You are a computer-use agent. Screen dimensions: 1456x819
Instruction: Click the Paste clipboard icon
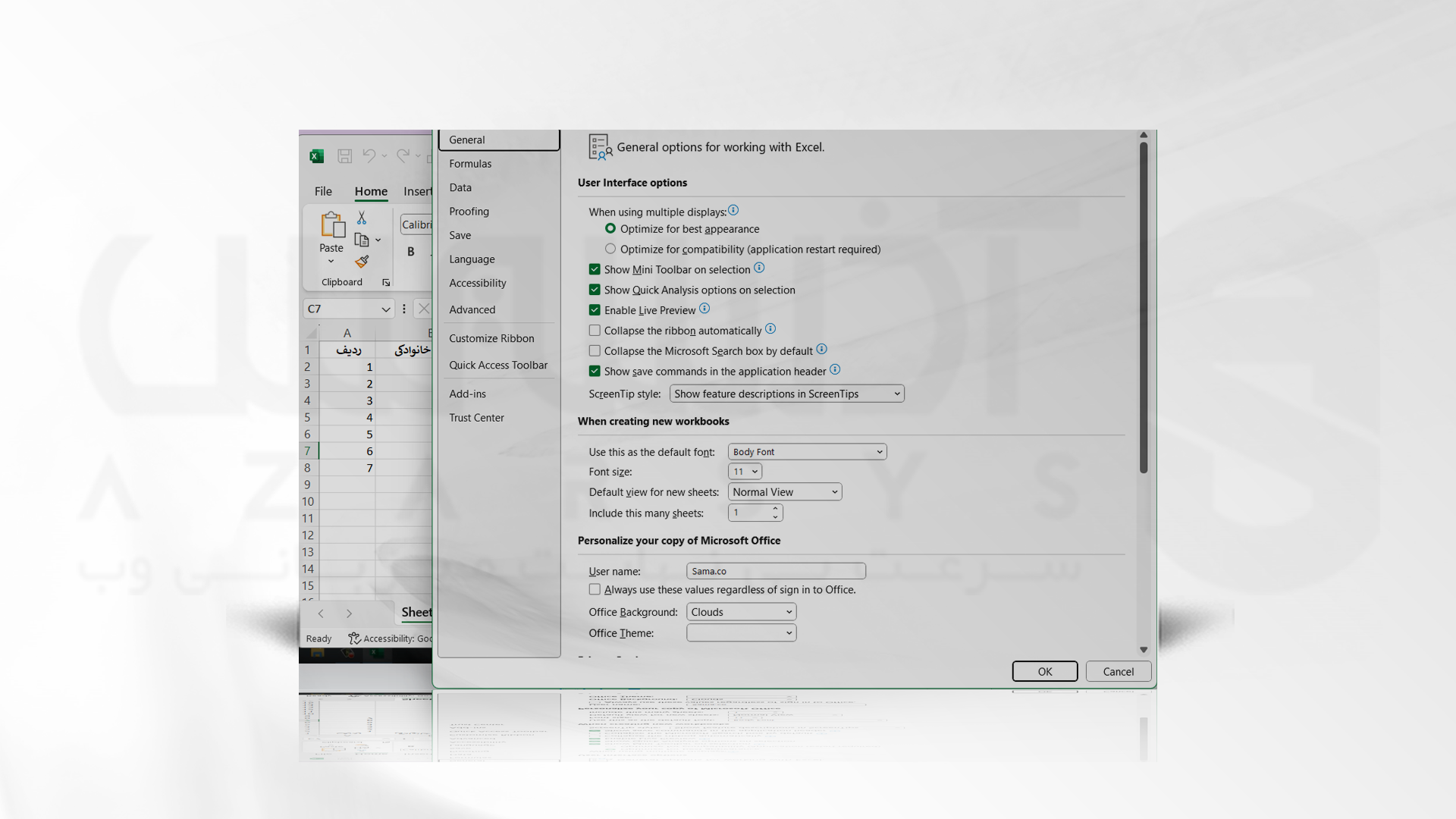[x=332, y=225]
